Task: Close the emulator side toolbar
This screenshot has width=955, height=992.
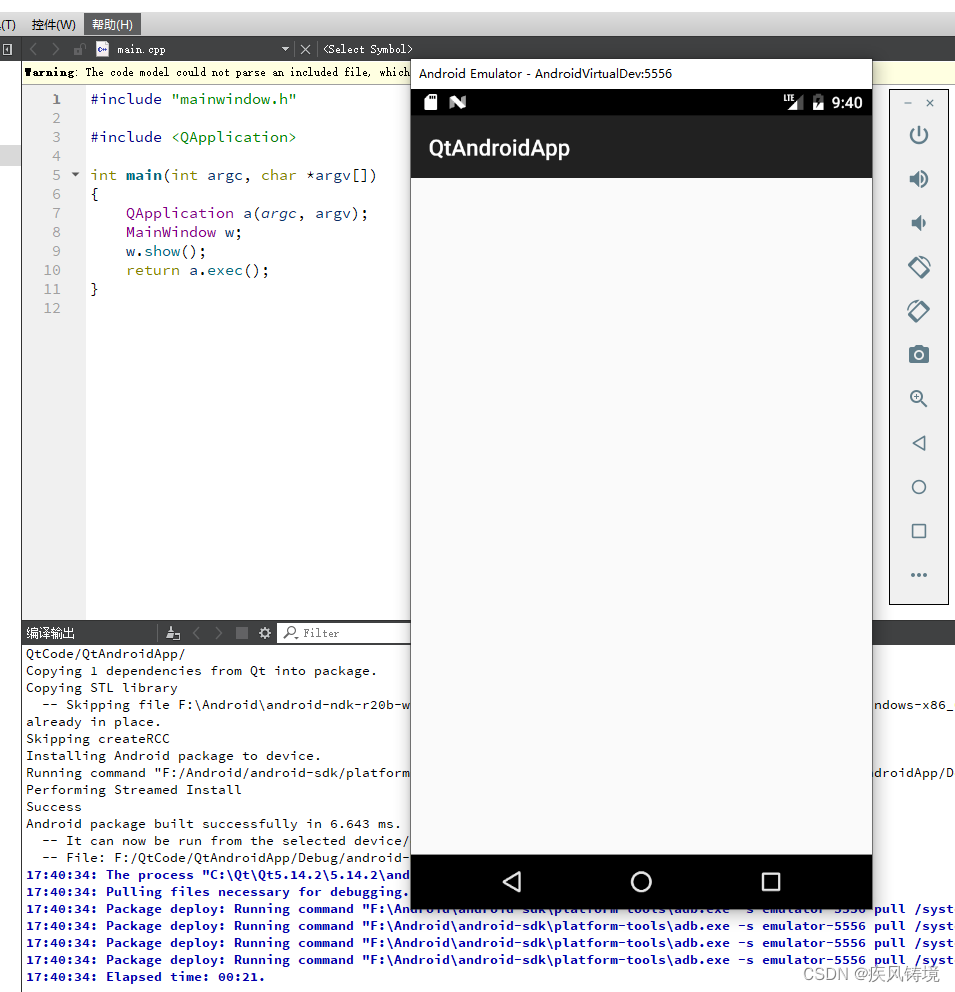Action: (x=930, y=102)
